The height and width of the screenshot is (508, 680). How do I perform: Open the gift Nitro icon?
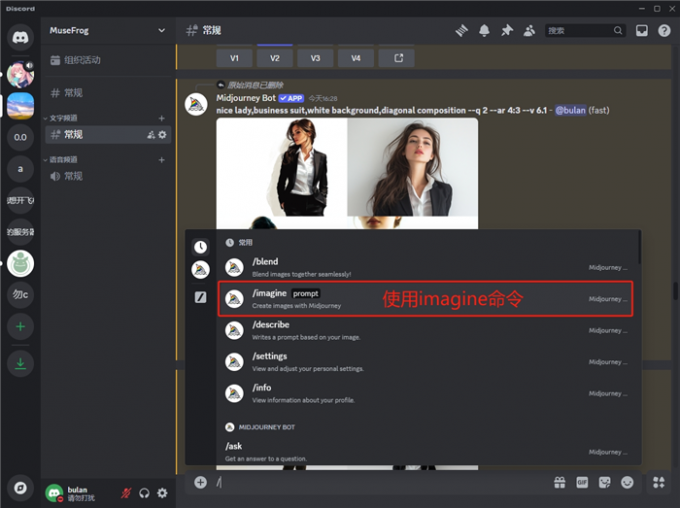click(559, 482)
